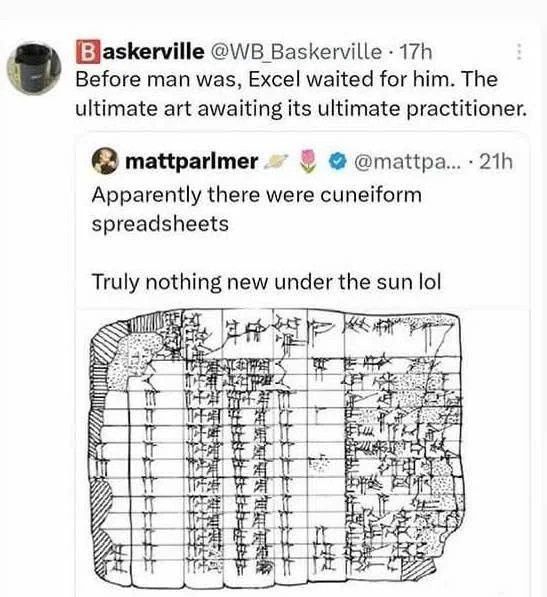Viewport: 547px width, 597px height.
Task: Click the truncated @mattpa... handle
Action: [x=407, y=162]
